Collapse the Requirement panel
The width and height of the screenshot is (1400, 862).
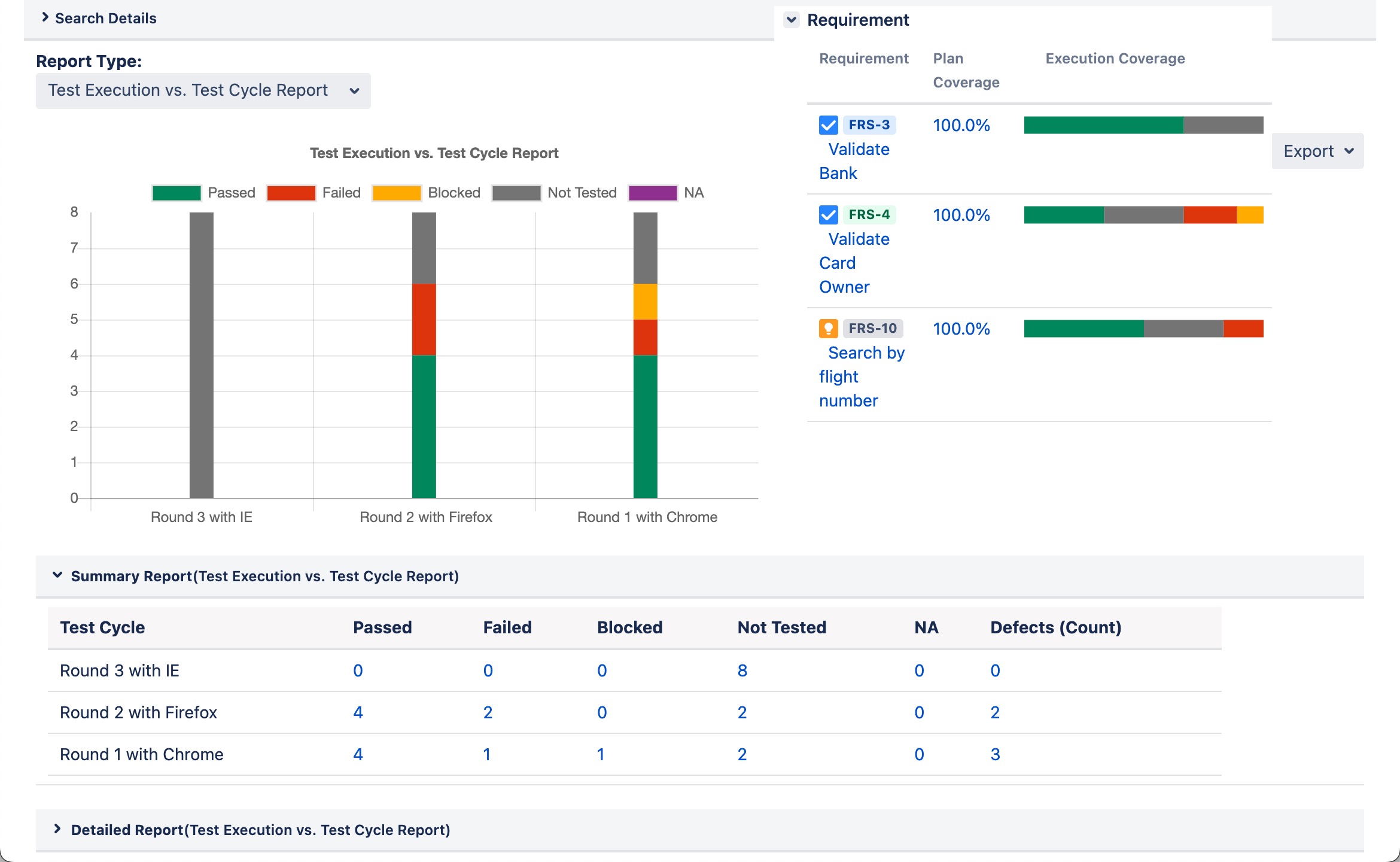(792, 20)
